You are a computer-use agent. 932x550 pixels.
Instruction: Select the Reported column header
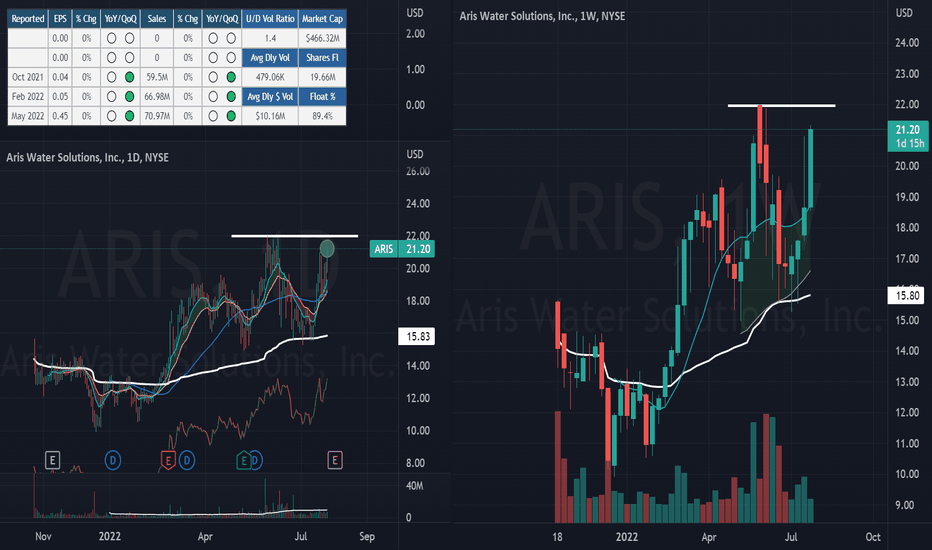[28, 19]
